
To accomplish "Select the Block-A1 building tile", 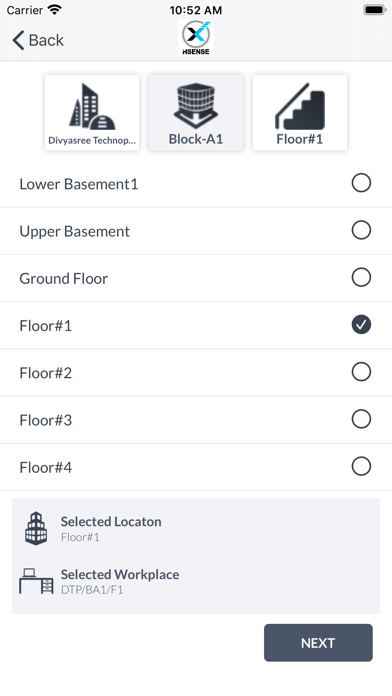I will click(196, 113).
